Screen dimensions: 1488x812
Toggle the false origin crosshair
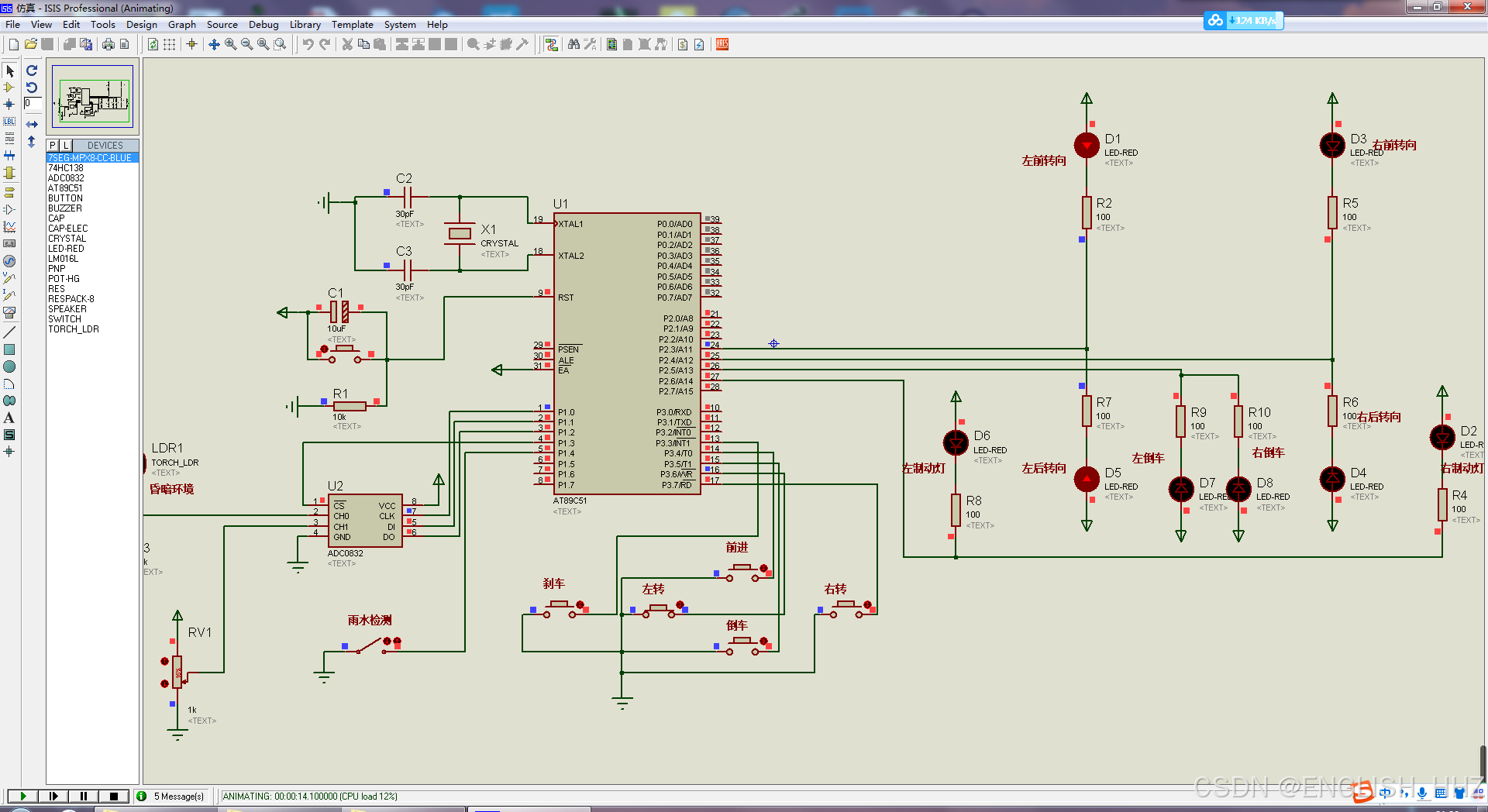tap(191, 44)
